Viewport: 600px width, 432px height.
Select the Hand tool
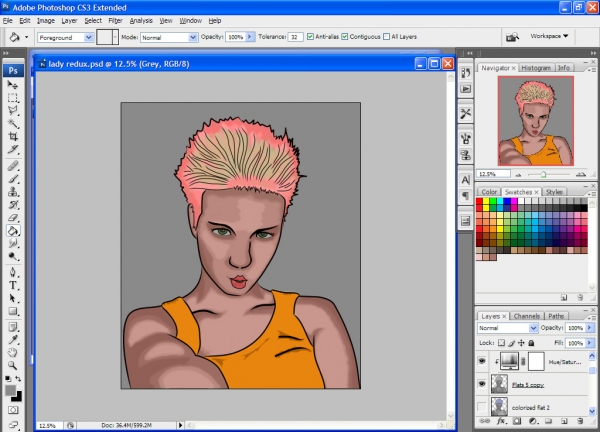13,352
